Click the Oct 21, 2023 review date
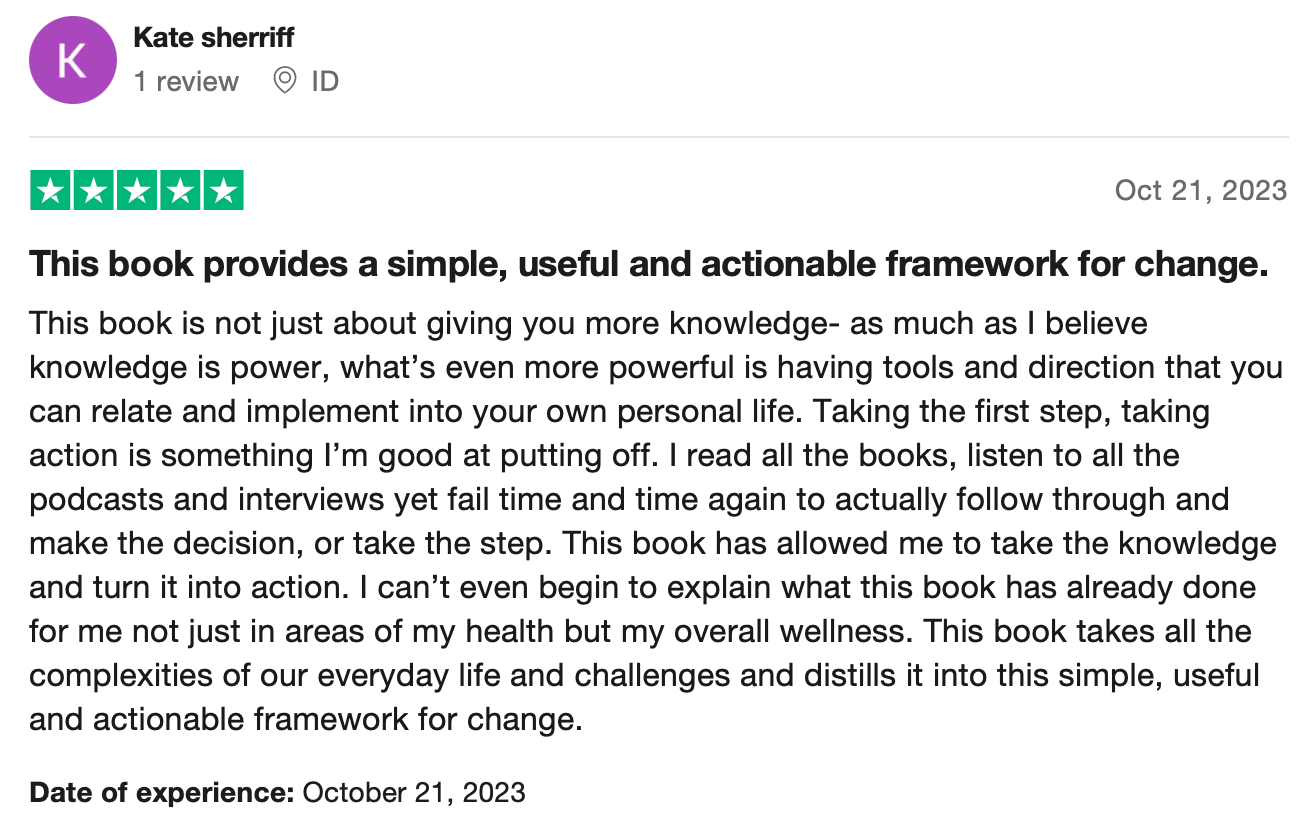 pos(1200,190)
